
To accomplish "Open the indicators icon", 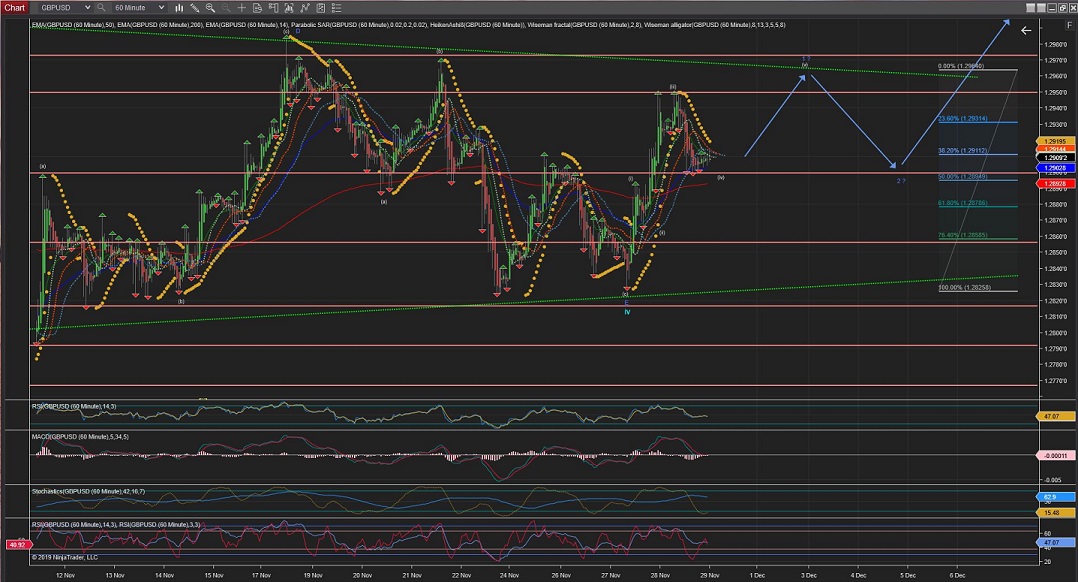I will click(305, 8).
